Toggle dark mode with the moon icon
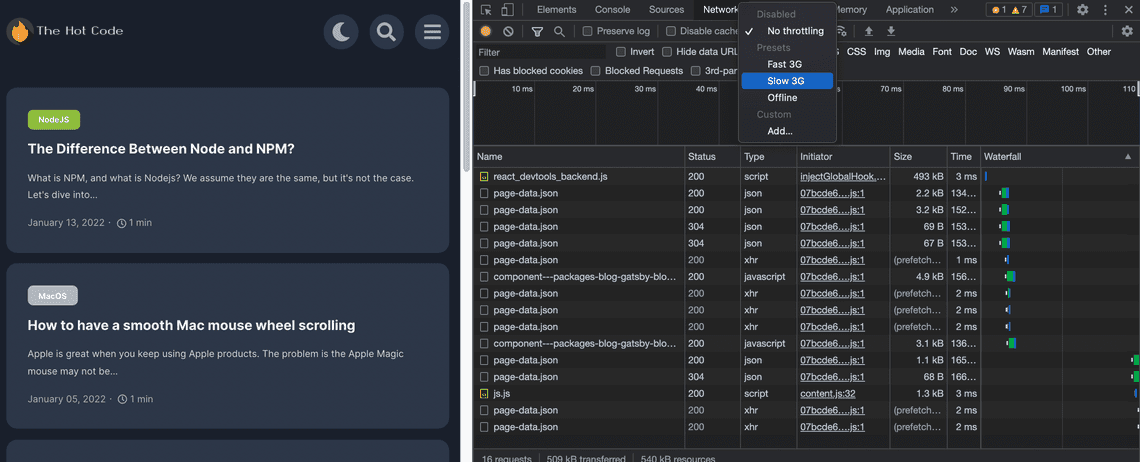Screen dimensions: 1140x462 341,31
